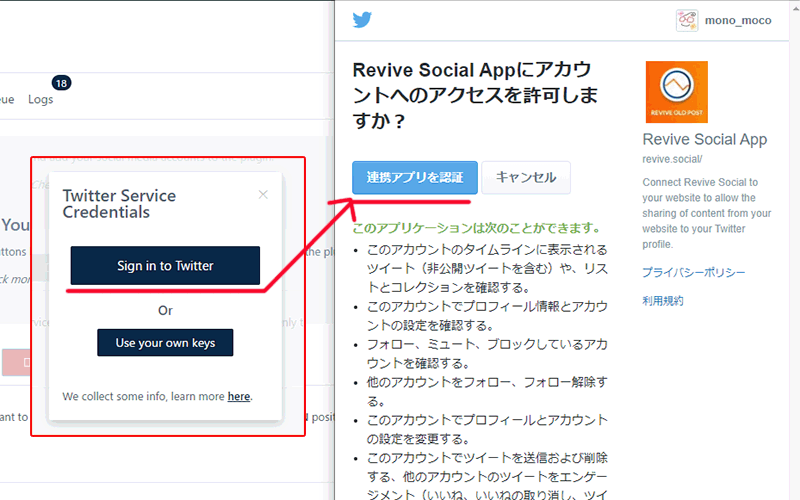The image size is (800, 500).
Task: Click the Revive Social App name in sidebar
Action: pyautogui.click(x=704, y=140)
